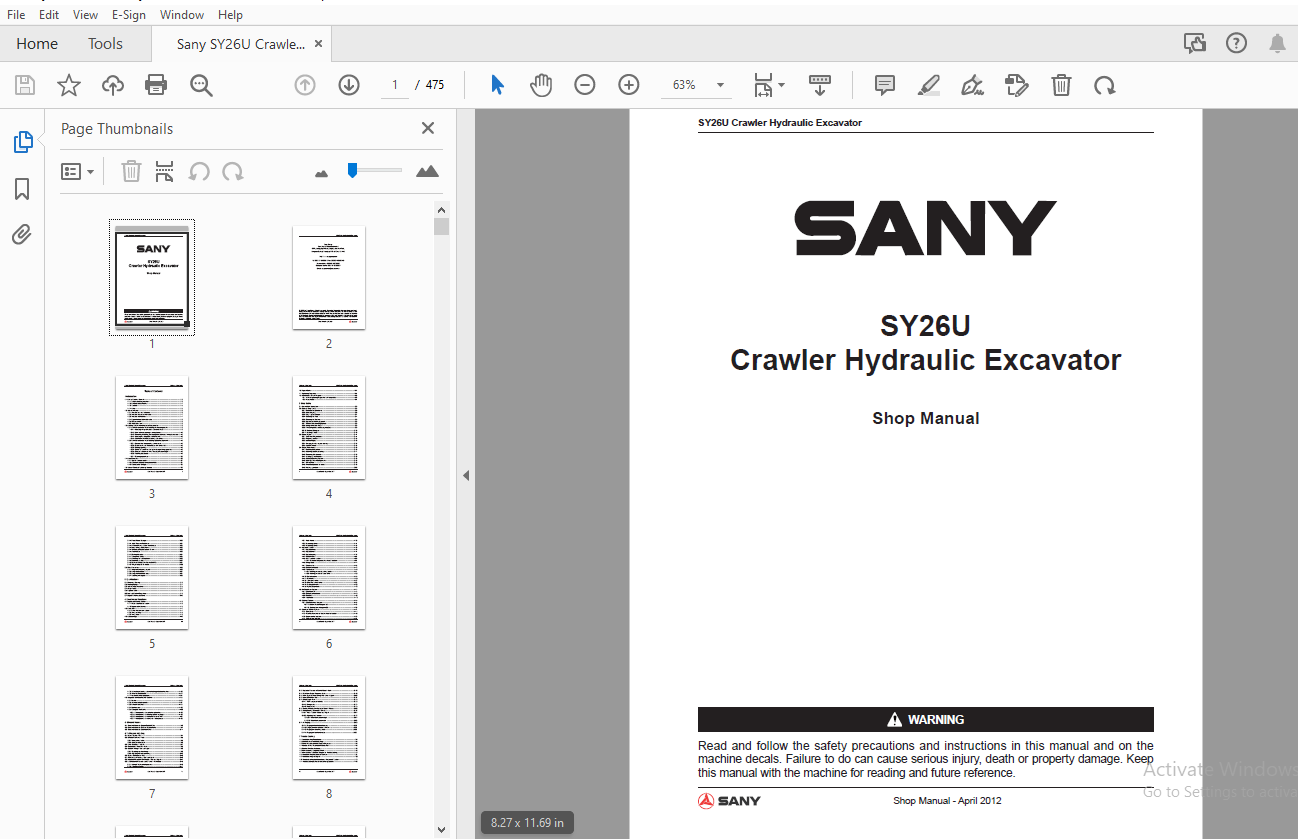Enlarge thumbnail size large mountain icon
The image size is (1298, 839).
[427, 171]
